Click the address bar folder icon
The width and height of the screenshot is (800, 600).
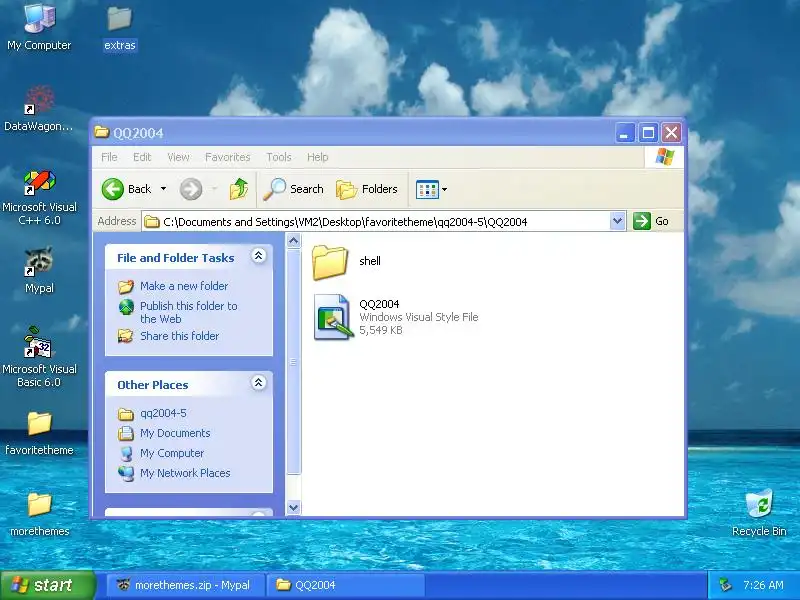[152, 221]
